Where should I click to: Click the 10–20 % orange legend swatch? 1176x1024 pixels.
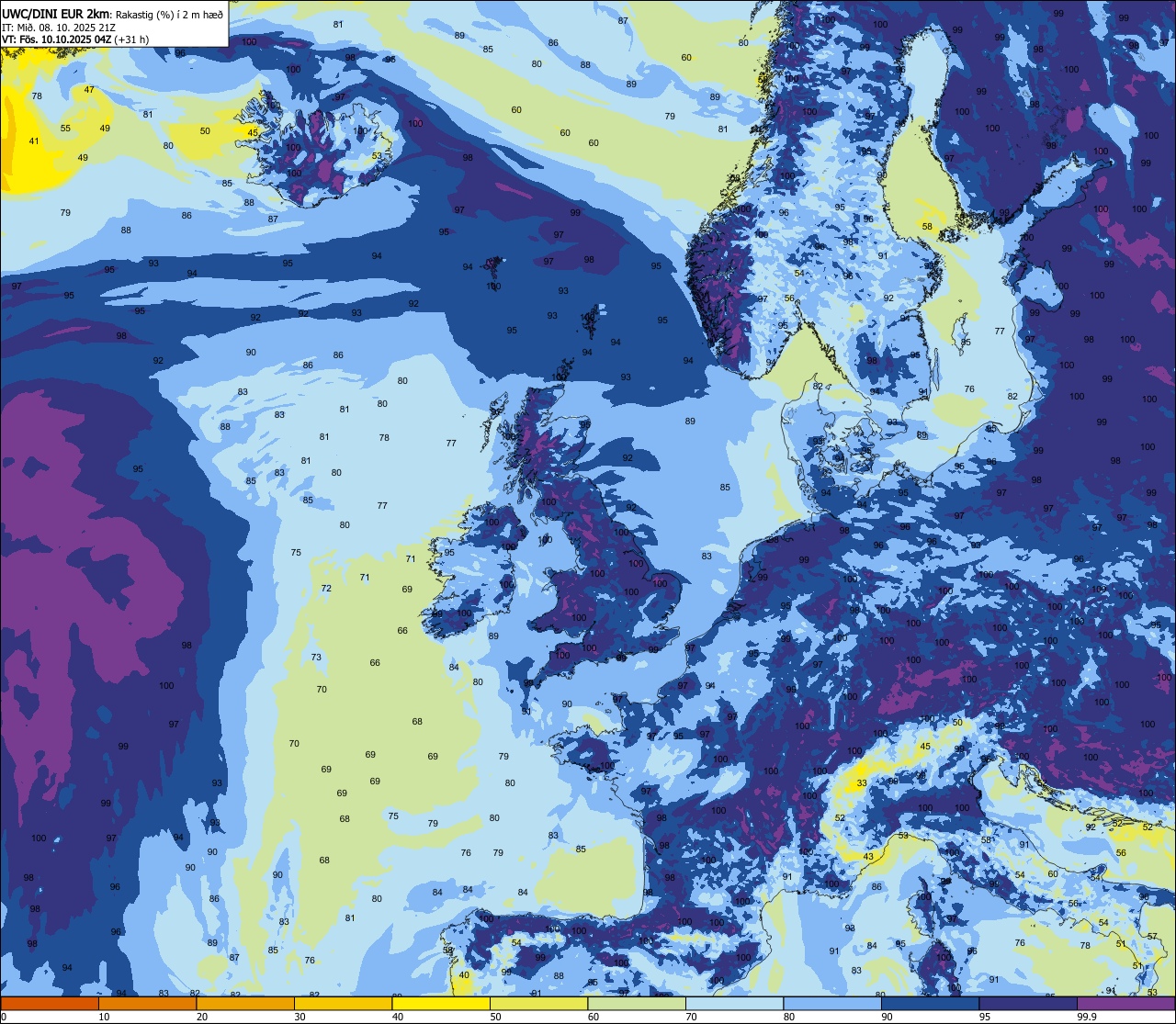tap(147, 1004)
